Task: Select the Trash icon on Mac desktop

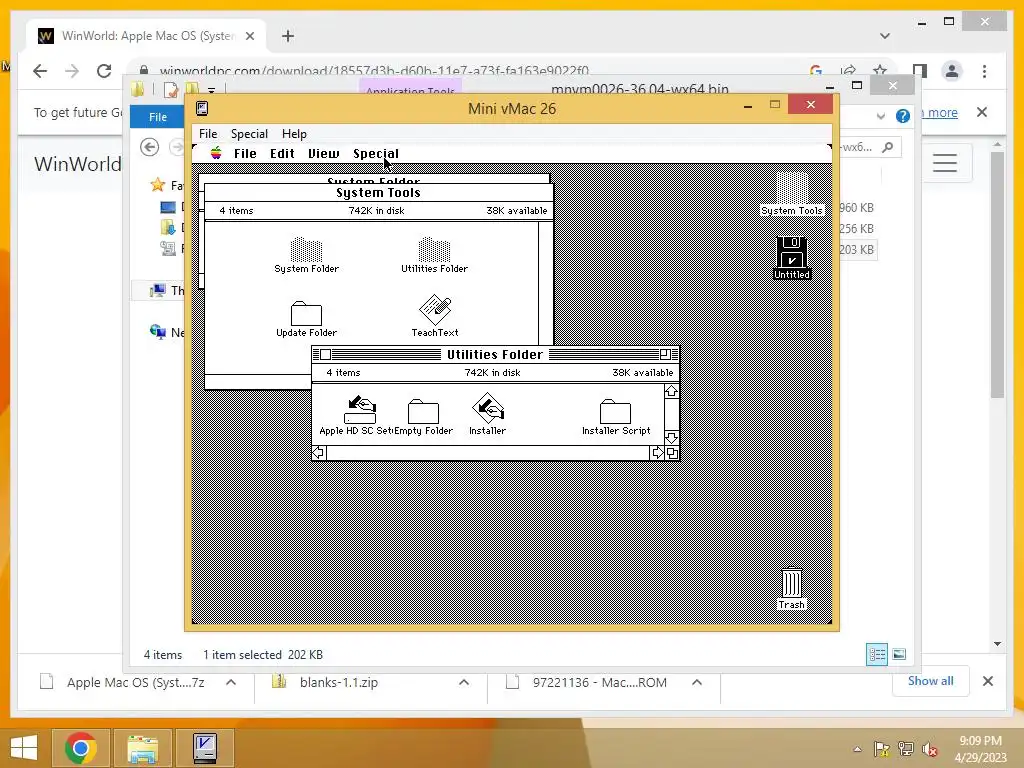Action: (x=792, y=588)
